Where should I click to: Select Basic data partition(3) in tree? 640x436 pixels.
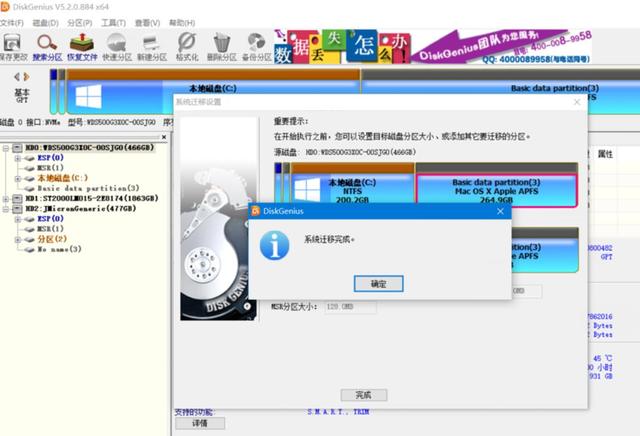coord(88,188)
